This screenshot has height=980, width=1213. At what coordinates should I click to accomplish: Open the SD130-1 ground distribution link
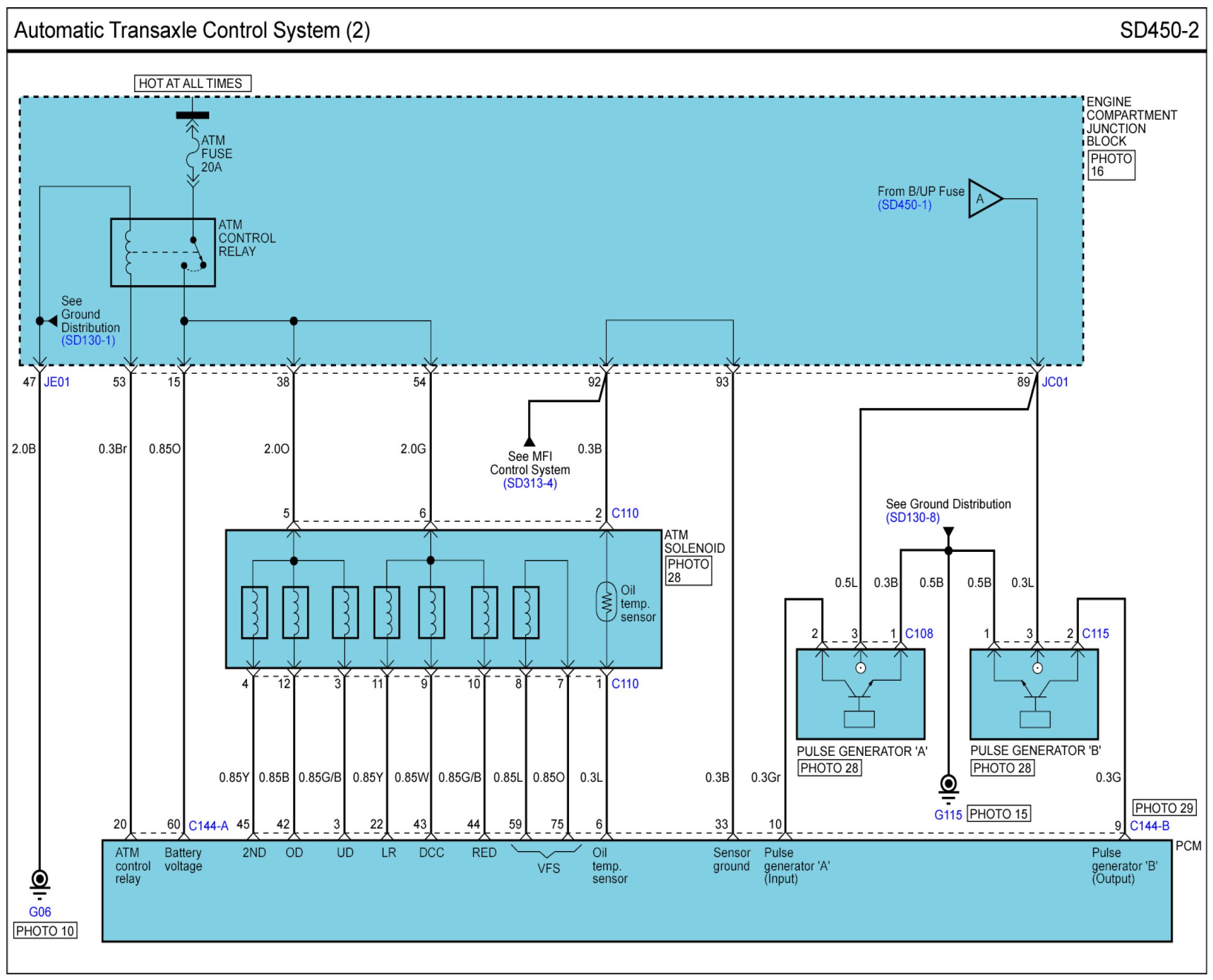pos(88,341)
